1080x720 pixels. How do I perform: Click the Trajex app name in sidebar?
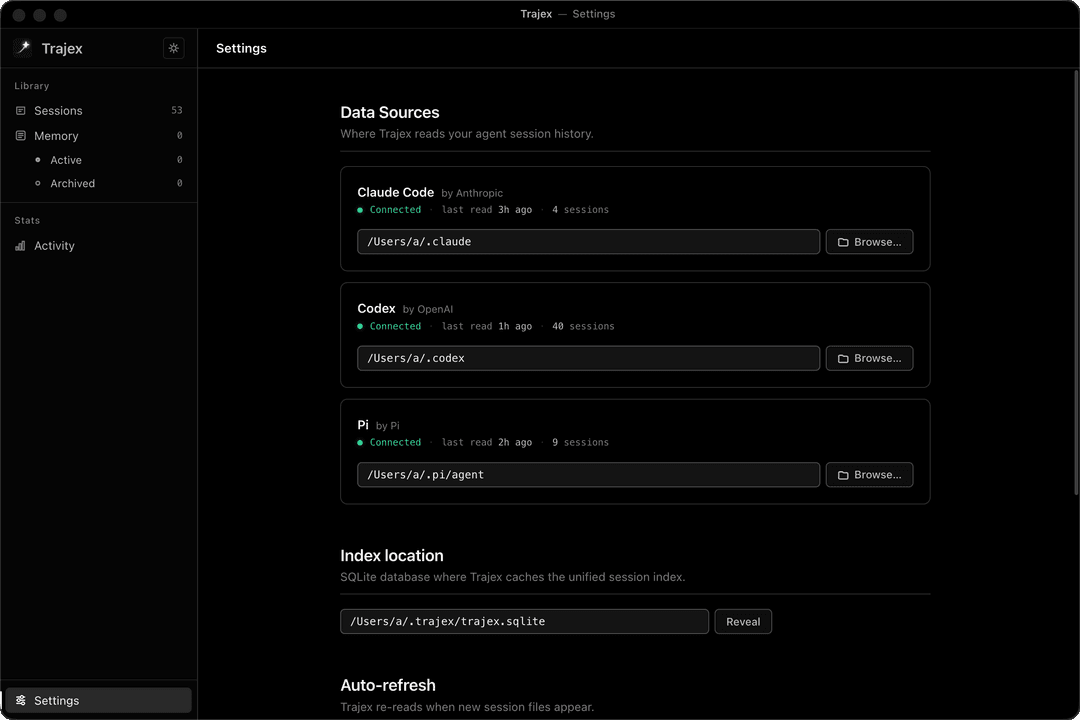(62, 48)
